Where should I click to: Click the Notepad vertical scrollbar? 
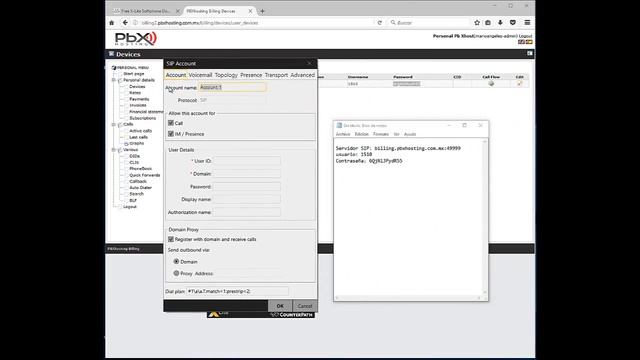pos(485,217)
